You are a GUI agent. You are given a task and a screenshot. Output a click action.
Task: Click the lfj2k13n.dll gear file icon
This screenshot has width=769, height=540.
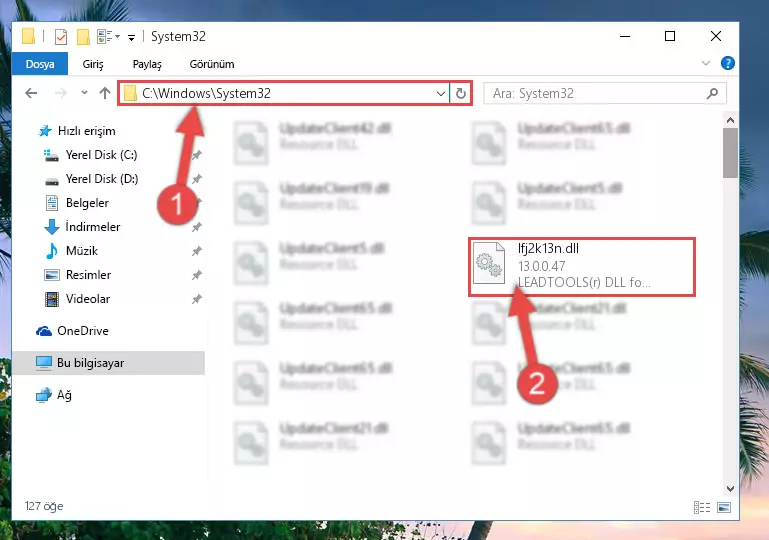click(x=488, y=263)
